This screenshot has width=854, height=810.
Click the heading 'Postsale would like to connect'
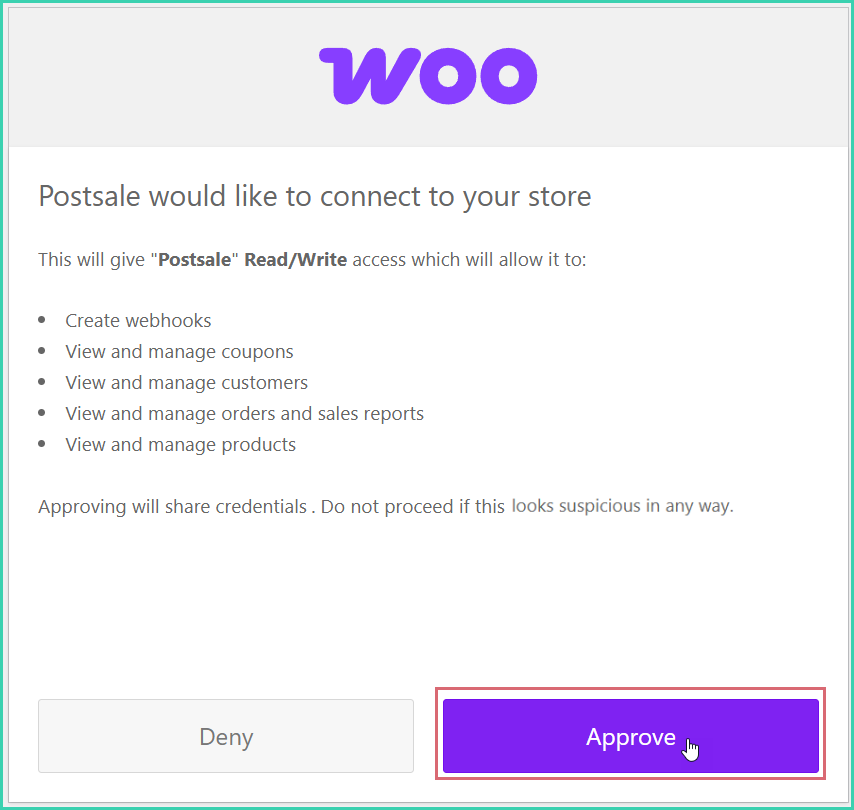click(x=314, y=196)
